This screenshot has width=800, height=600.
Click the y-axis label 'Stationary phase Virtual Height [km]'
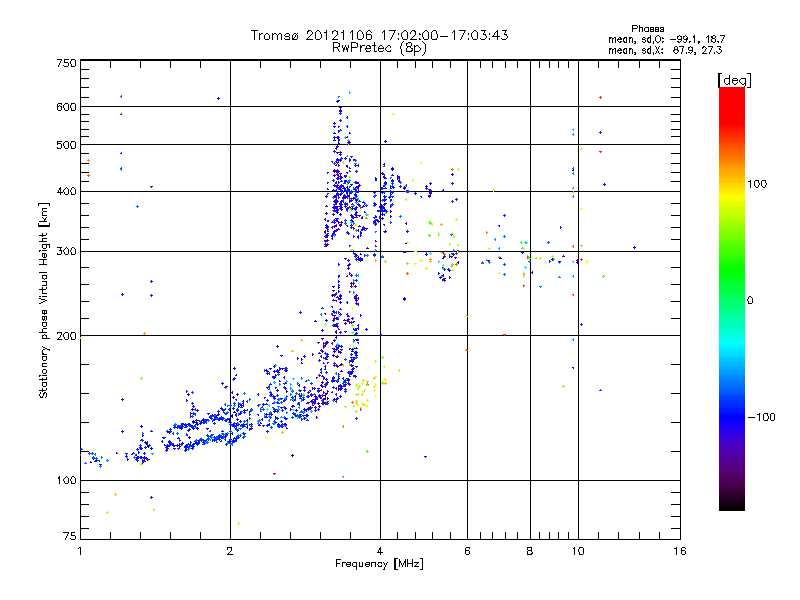pos(43,301)
